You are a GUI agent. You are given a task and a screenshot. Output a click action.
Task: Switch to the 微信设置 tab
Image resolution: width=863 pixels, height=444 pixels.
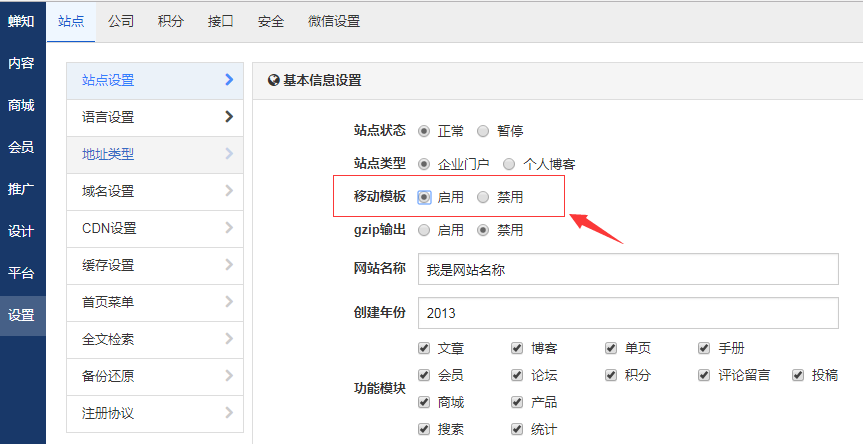(334, 21)
